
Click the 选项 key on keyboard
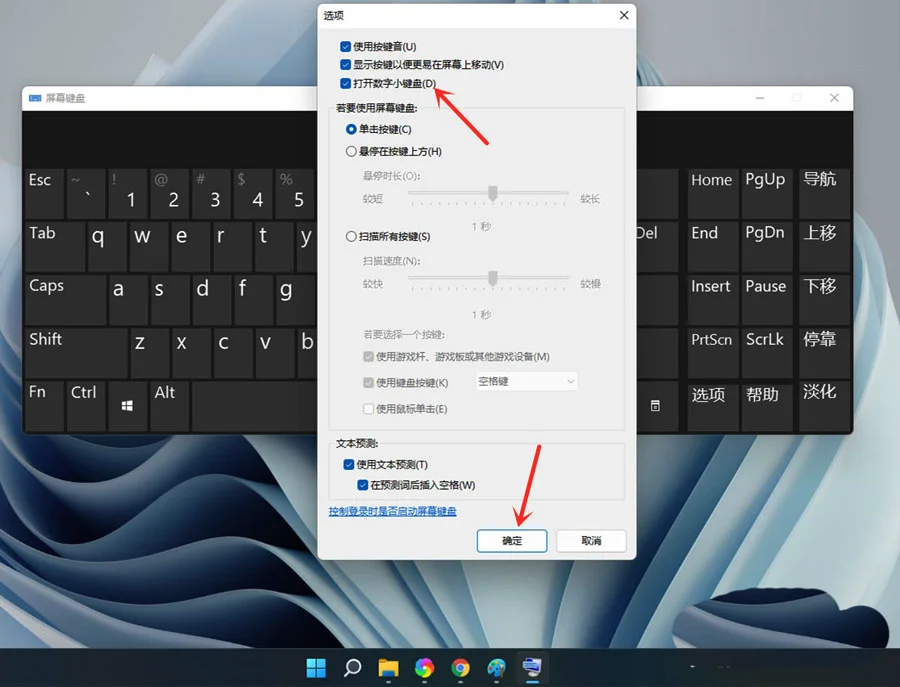(713, 406)
